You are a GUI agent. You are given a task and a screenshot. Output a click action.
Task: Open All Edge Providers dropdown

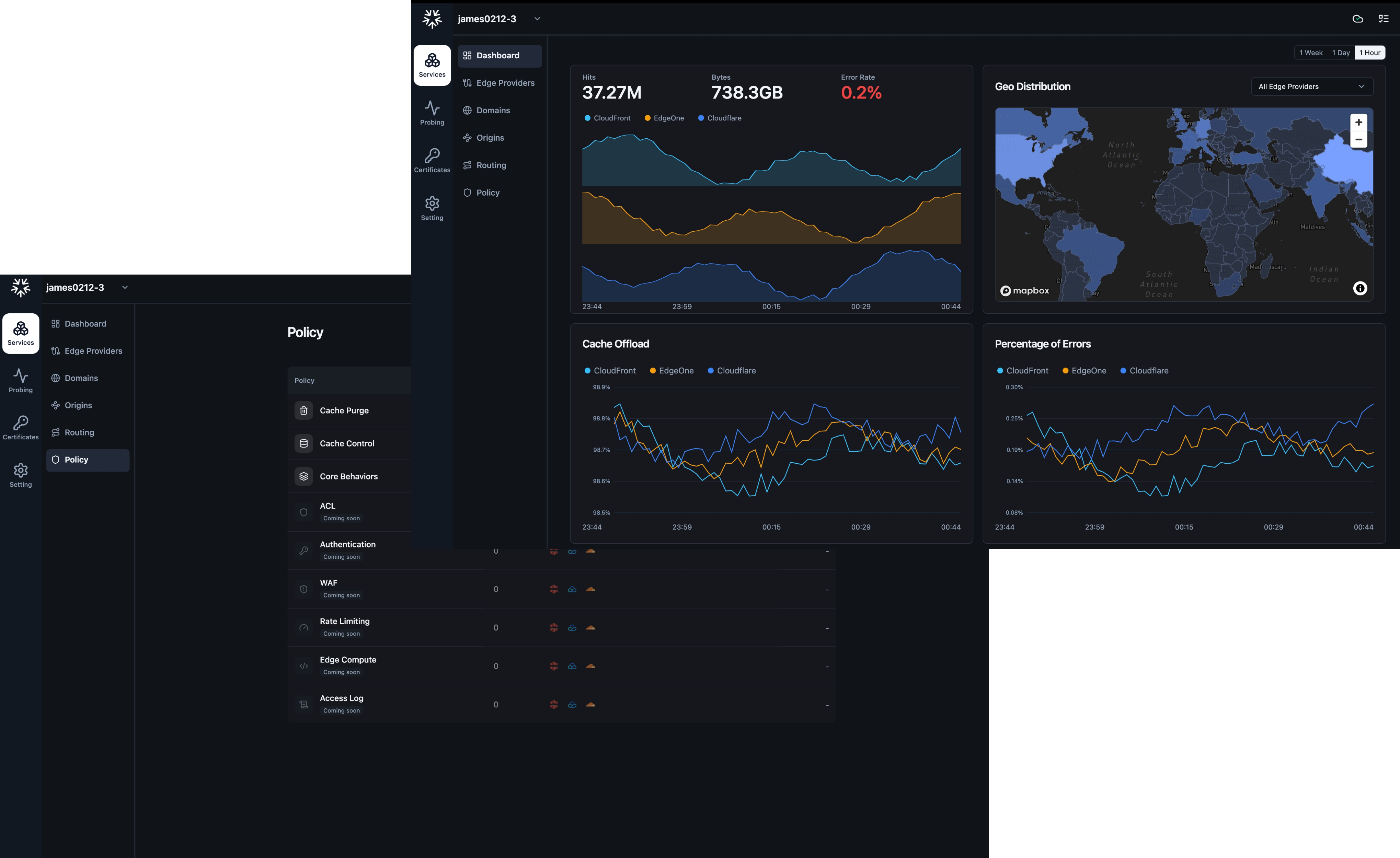click(x=1311, y=86)
